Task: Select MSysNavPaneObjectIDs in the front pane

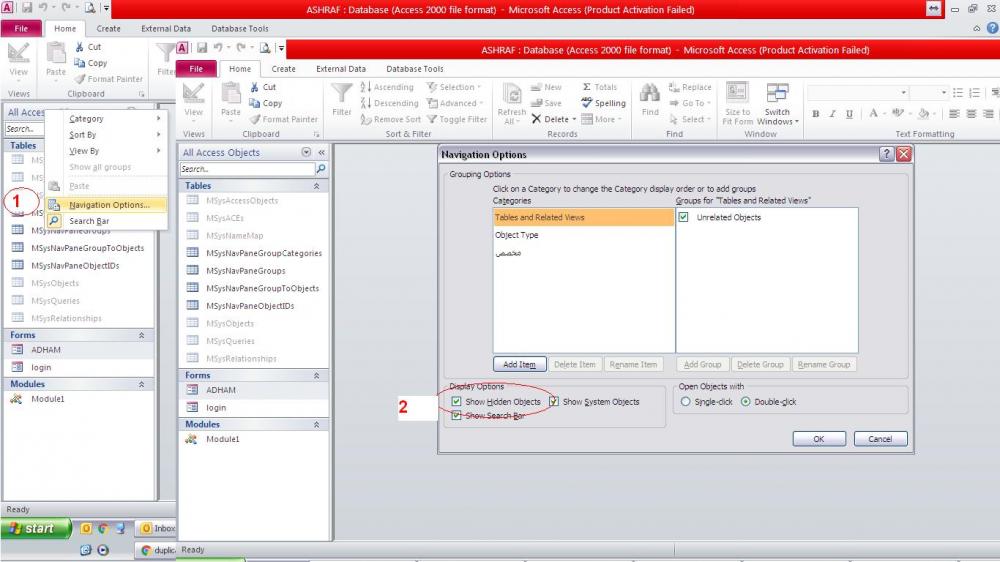Action: tap(254, 306)
